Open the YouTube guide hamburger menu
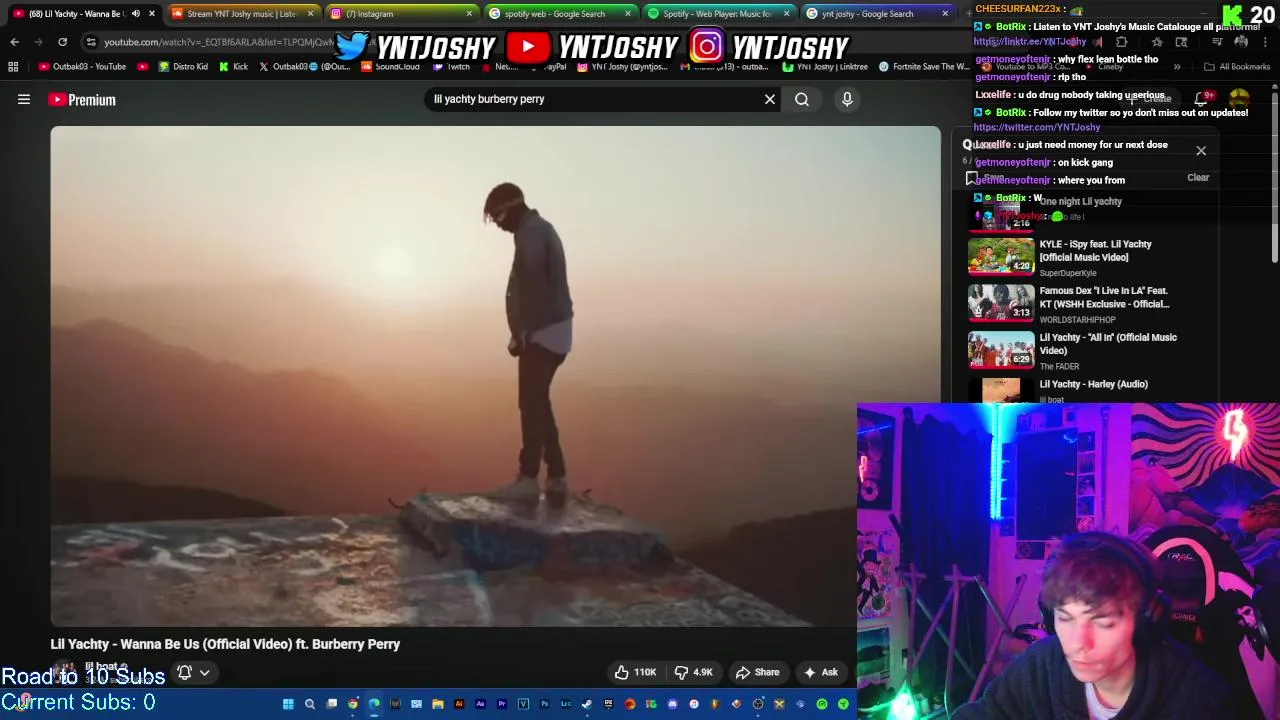Viewport: 1280px width, 720px height. point(24,100)
